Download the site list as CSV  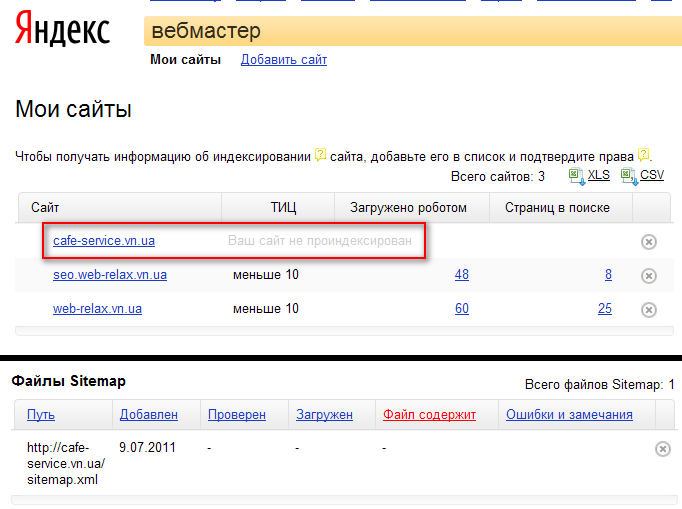652,175
